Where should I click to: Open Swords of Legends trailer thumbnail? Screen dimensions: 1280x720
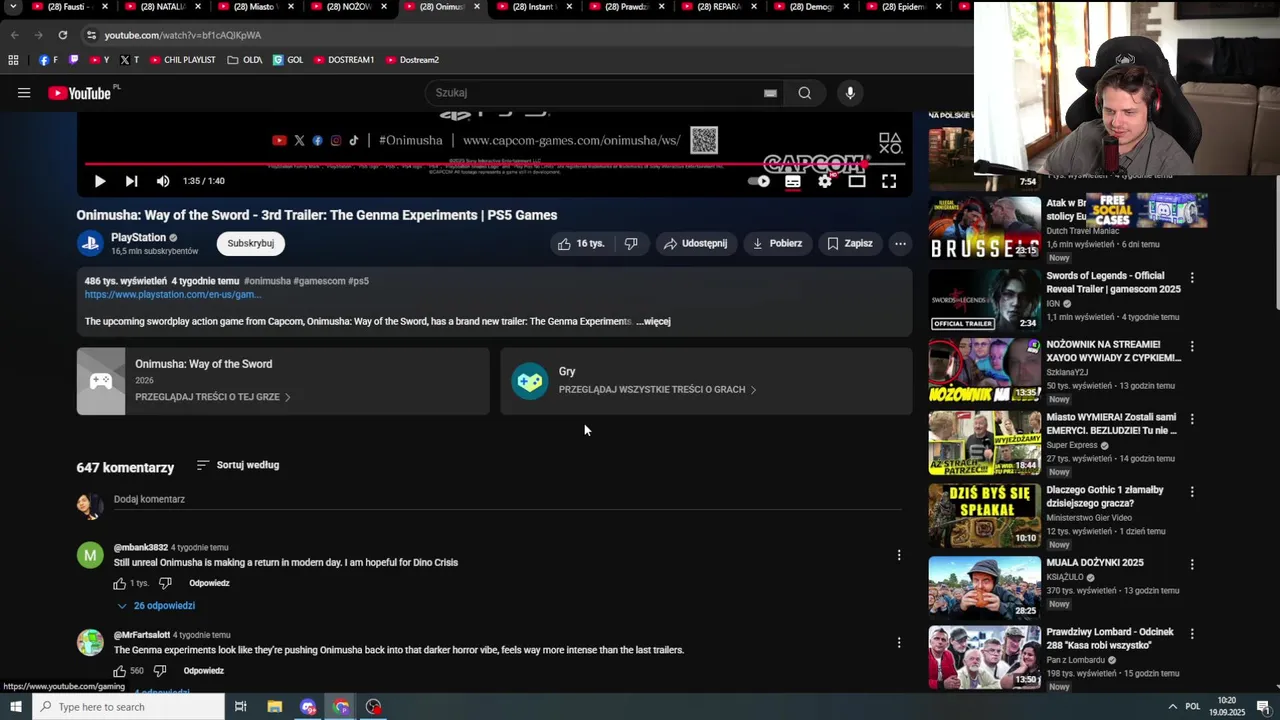[985, 299]
